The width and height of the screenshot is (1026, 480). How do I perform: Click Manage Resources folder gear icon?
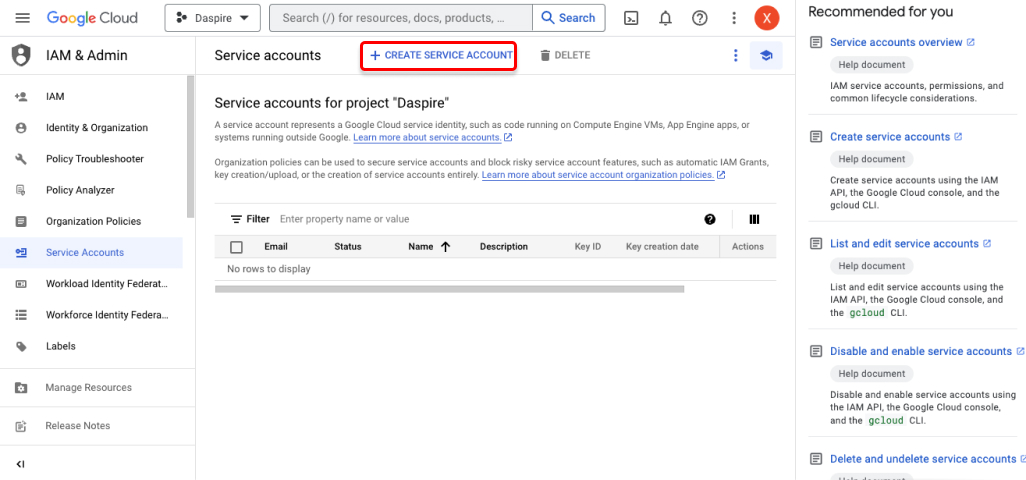point(21,388)
